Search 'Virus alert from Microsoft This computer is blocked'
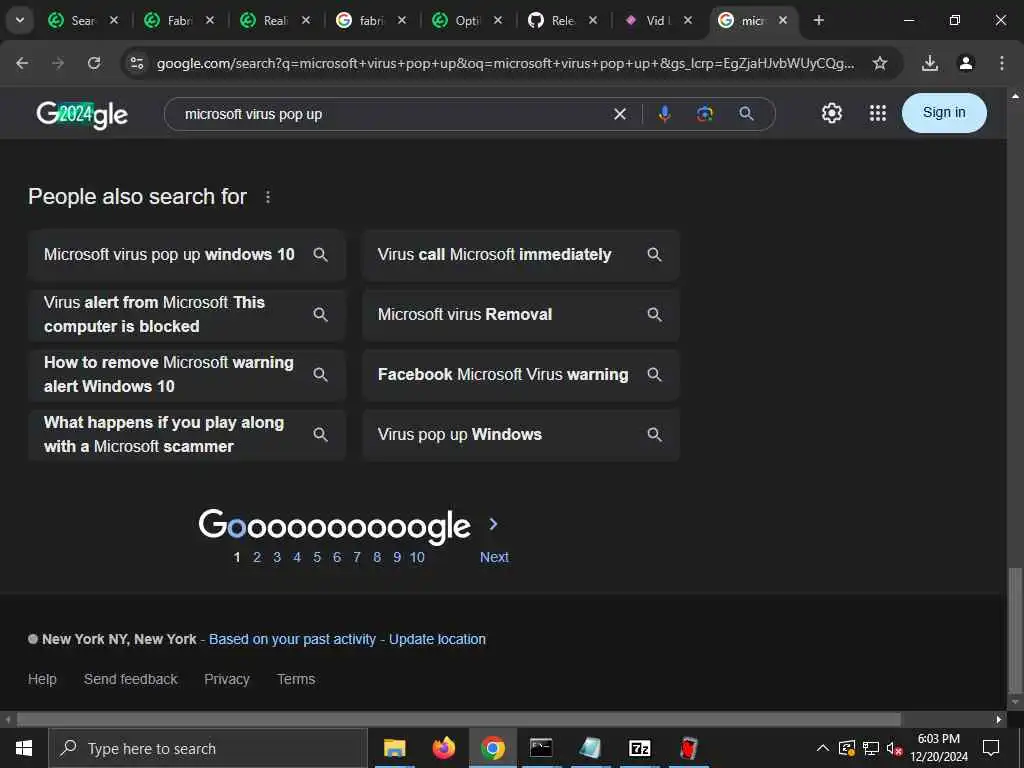Screen dimensions: 1024x768 point(187,315)
